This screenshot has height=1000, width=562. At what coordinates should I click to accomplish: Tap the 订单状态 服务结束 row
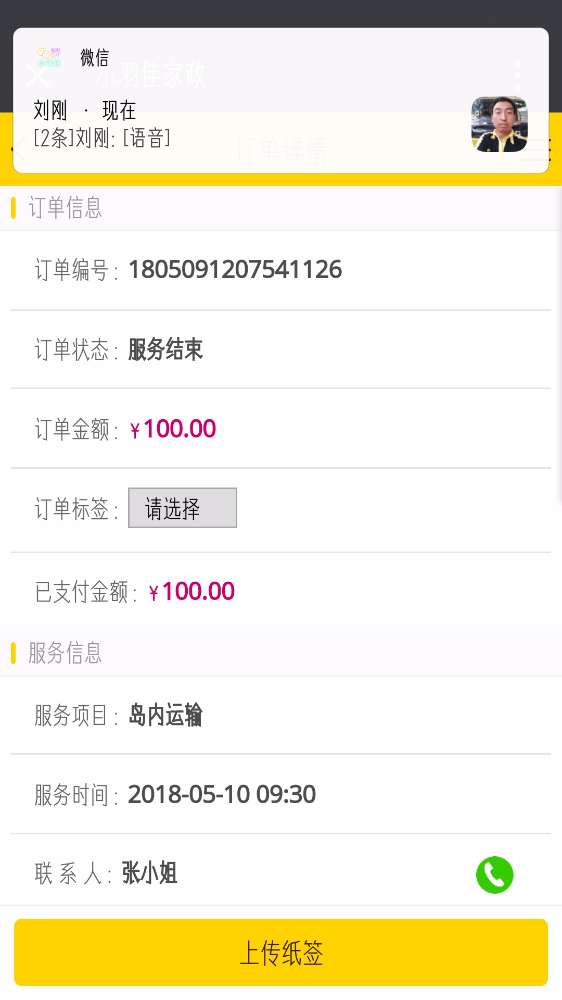coord(281,349)
